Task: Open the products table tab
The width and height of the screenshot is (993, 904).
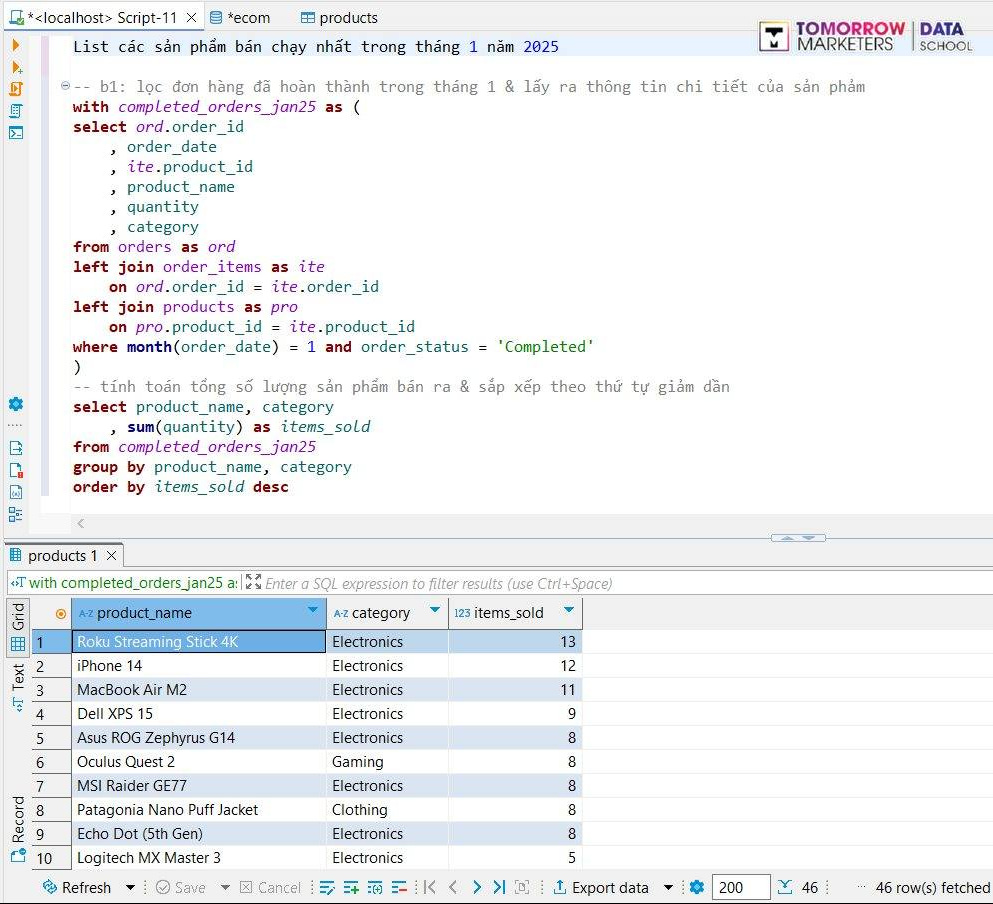Action: pyautogui.click(x=339, y=18)
